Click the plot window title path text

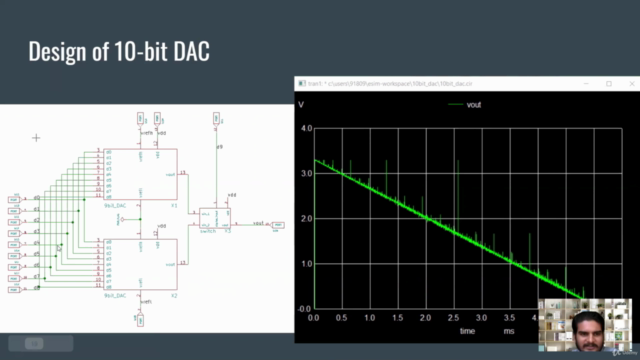[x=390, y=83]
